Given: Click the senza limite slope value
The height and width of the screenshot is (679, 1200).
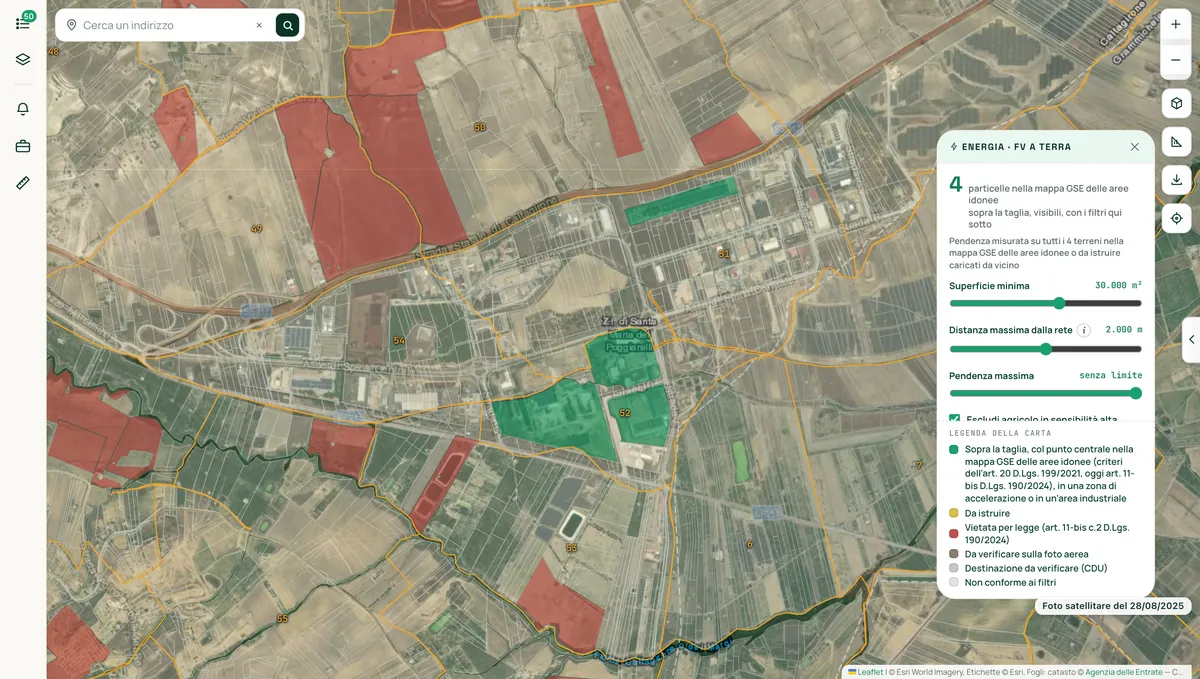Looking at the screenshot, I should pyautogui.click(x=1111, y=375).
